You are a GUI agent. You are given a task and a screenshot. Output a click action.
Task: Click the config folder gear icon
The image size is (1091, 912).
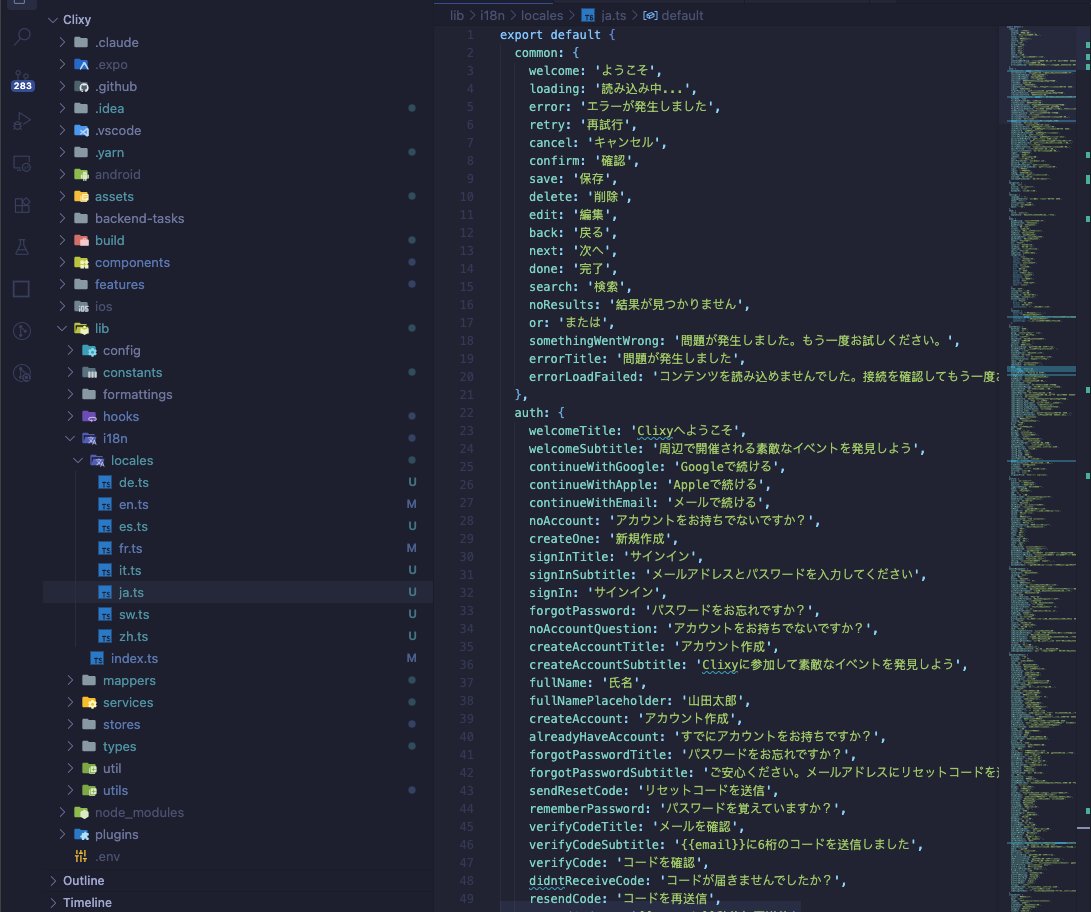[x=89, y=351]
